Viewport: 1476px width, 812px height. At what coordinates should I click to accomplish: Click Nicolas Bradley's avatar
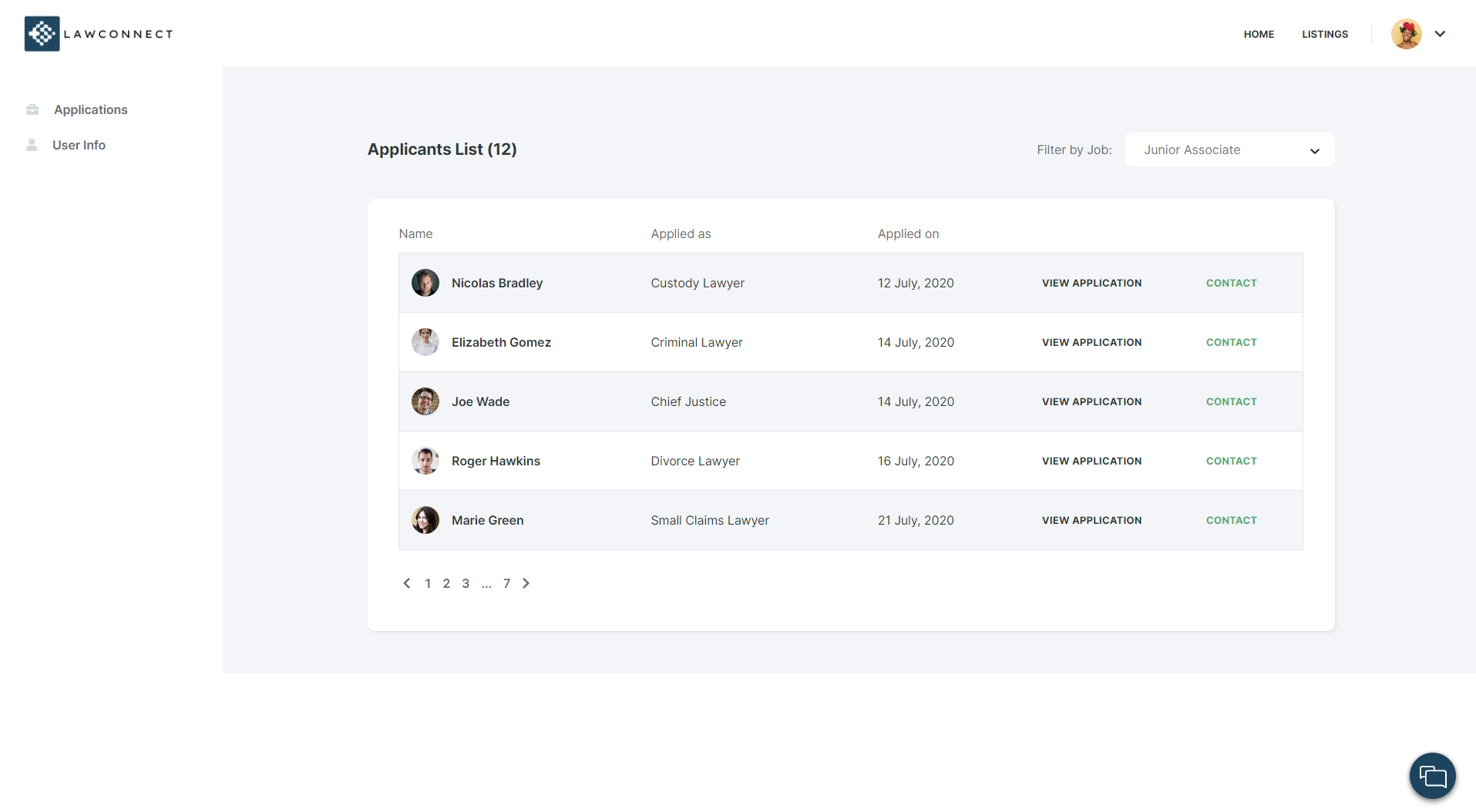pyautogui.click(x=425, y=283)
